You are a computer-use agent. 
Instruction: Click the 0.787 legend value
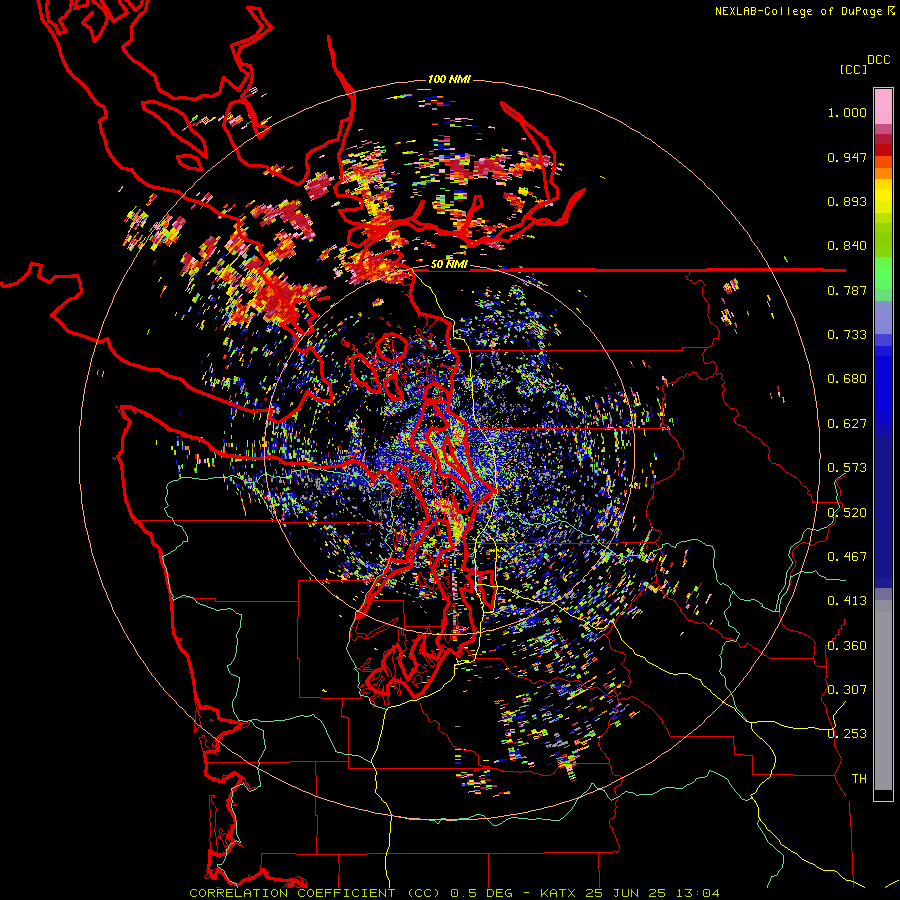pos(847,290)
